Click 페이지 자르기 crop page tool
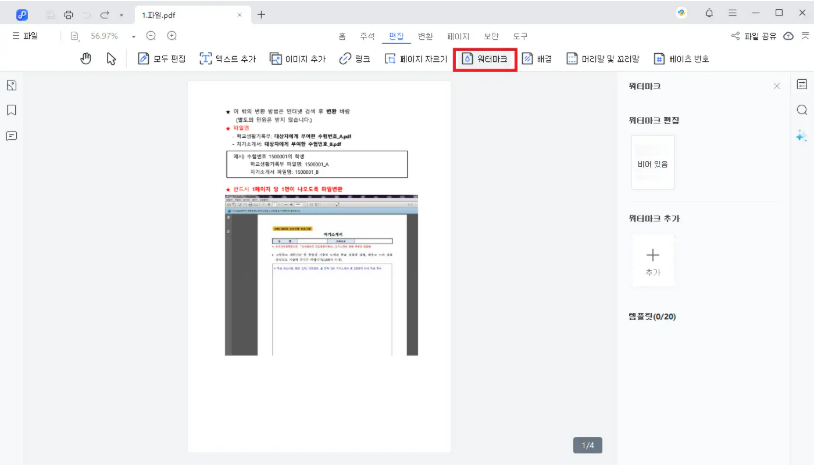The width and height of the screenshot is (814, 466). tap(416, 59)
